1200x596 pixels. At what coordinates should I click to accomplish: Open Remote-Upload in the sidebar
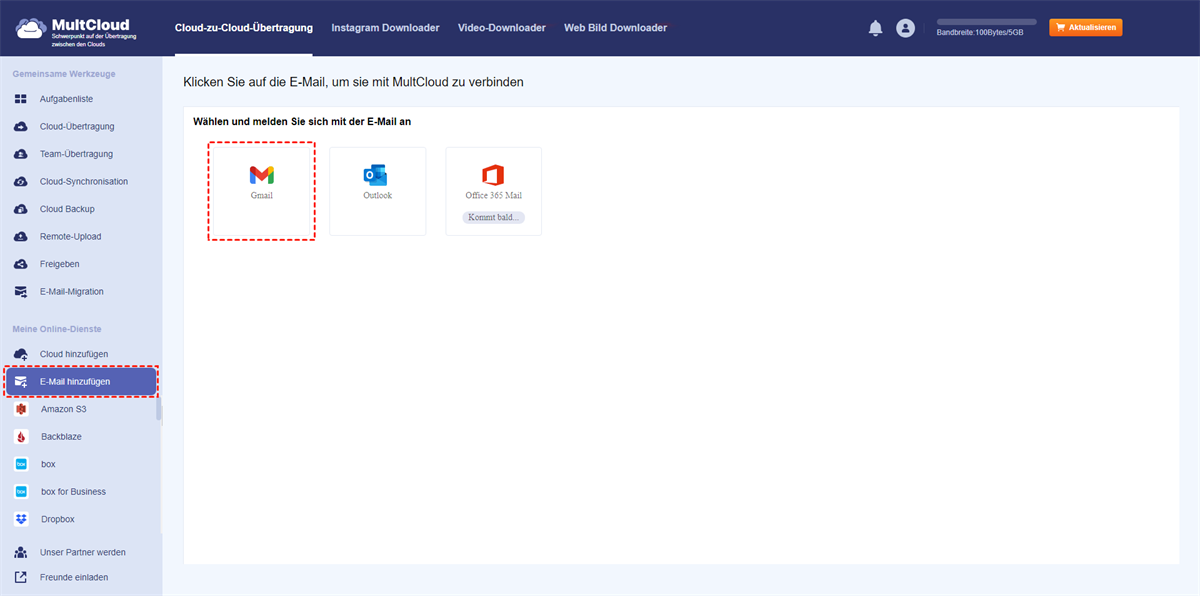[70, 237]
